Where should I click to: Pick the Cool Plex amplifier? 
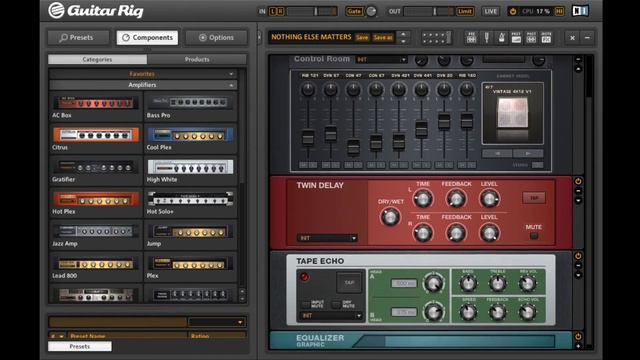click(x=190, y=135)
